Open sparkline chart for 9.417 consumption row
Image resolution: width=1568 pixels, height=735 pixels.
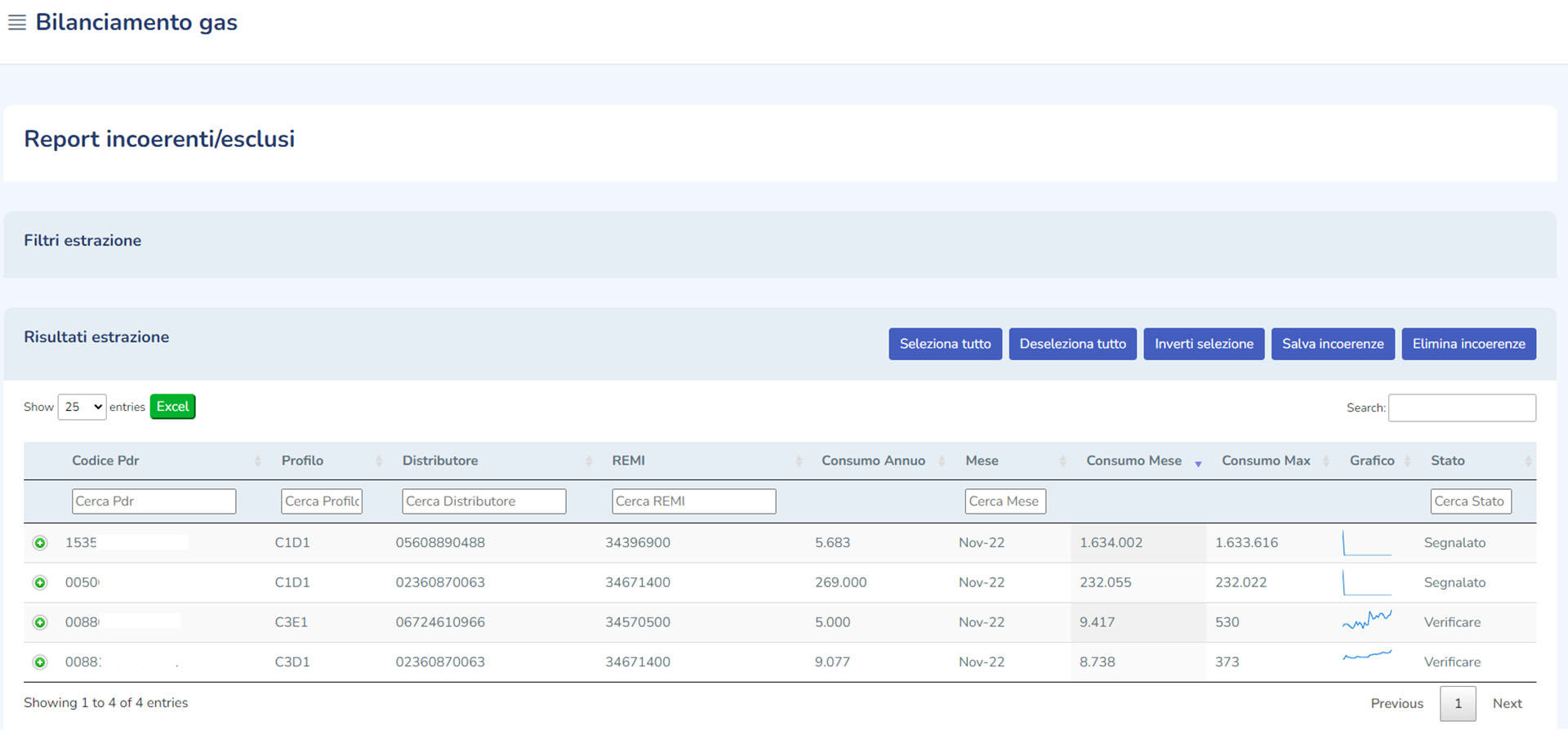tap(1366, 621)
